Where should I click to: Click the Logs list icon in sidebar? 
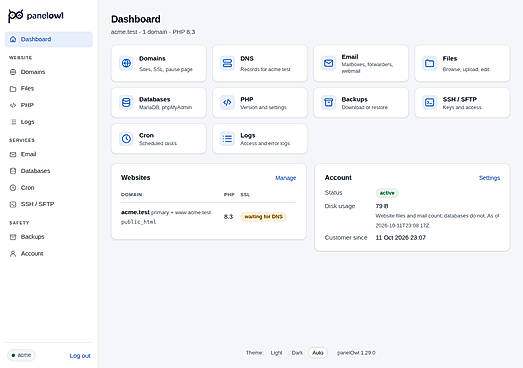click(13, 122)
